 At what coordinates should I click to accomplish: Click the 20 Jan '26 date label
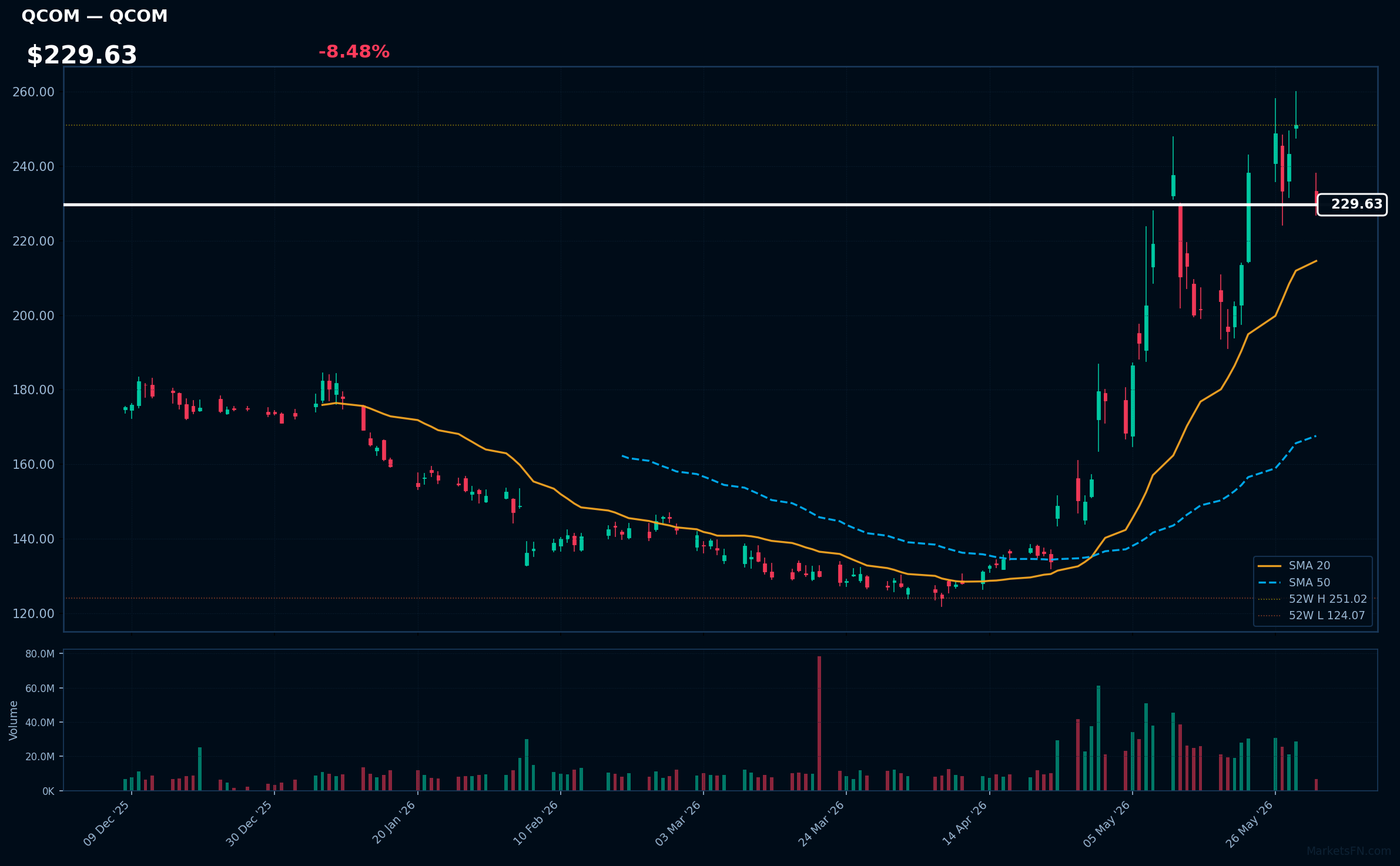394,824
